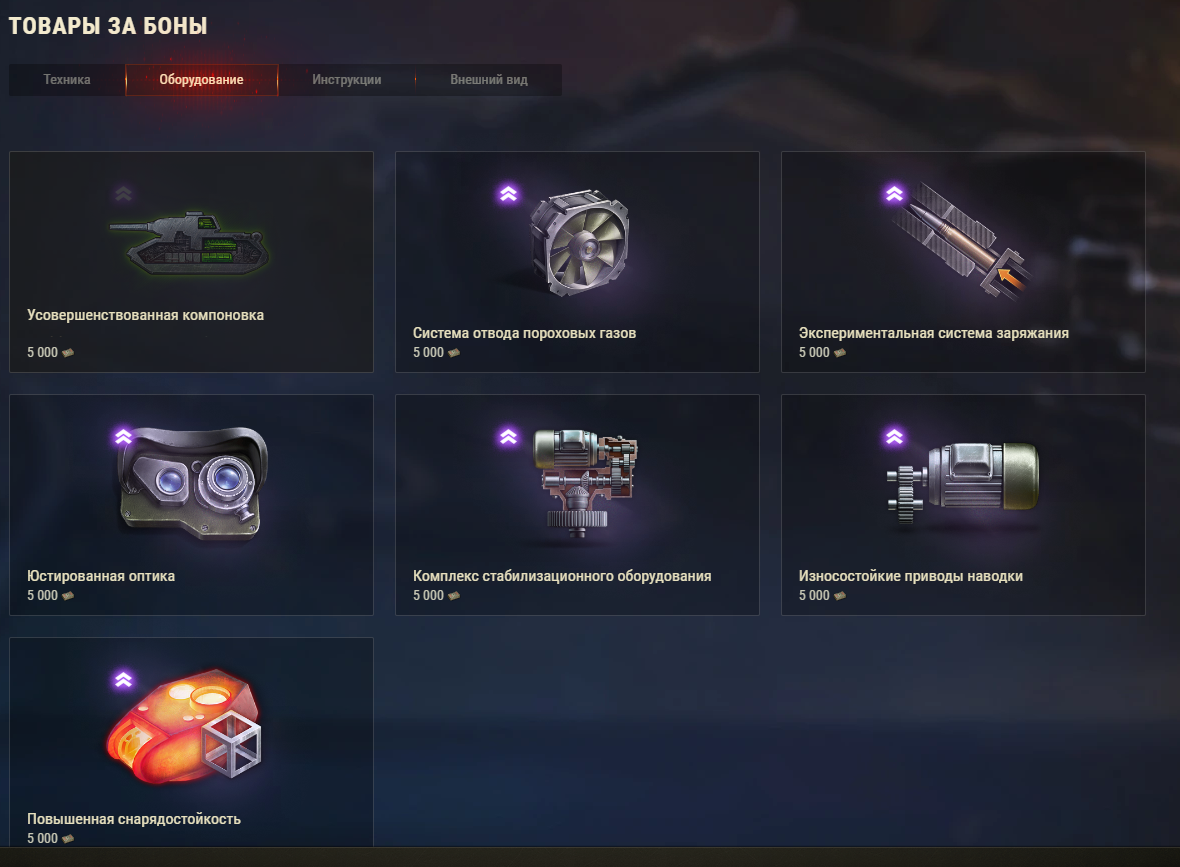Click Комплекс стабилизационного оборудования title
Screen dimensions: 1180x867
tap(562, 576)
